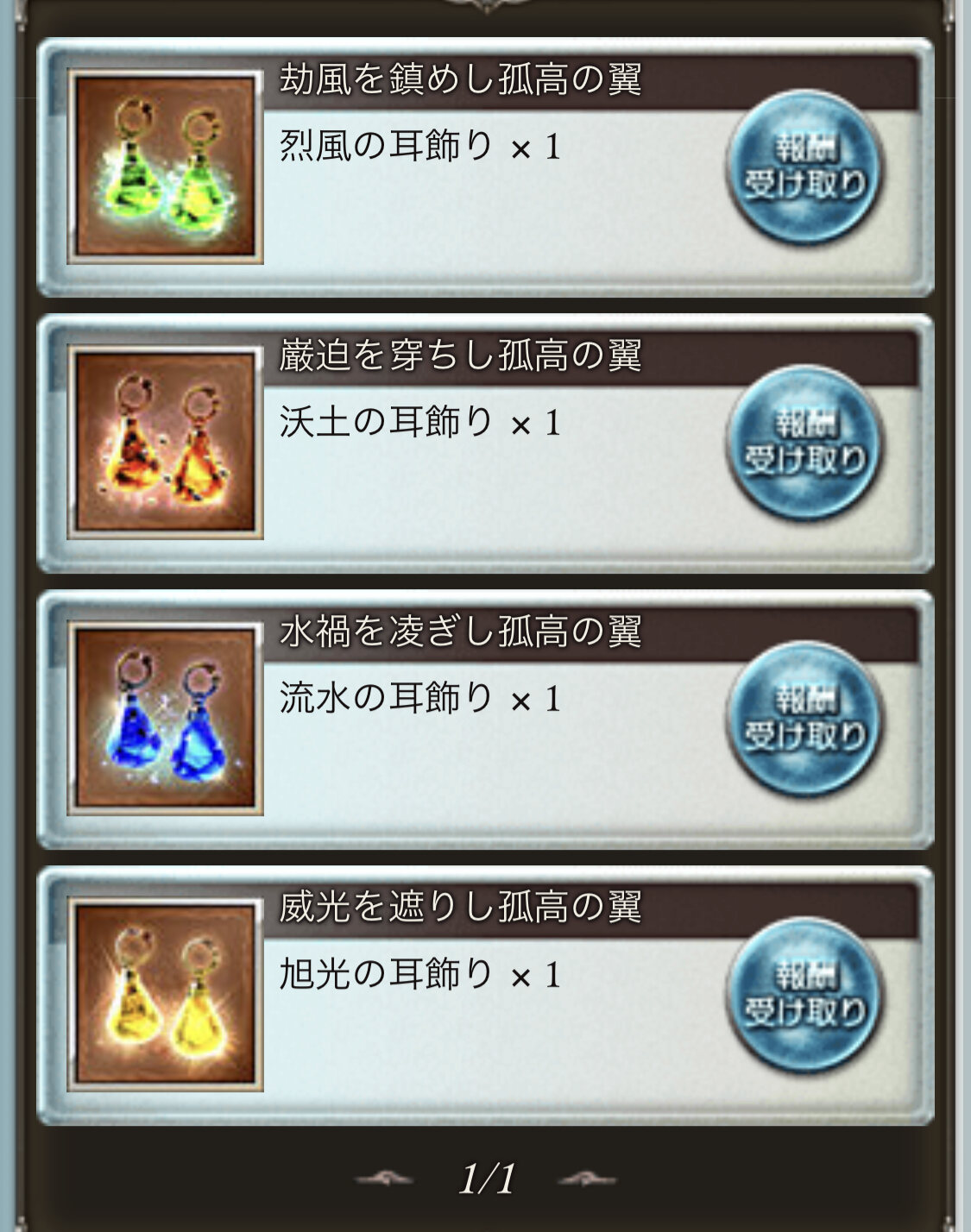Tap the orange 沃土の耳飾り earrings icon
The width and height of the screenshot is (971, 1232).
(x=166, y=443)
